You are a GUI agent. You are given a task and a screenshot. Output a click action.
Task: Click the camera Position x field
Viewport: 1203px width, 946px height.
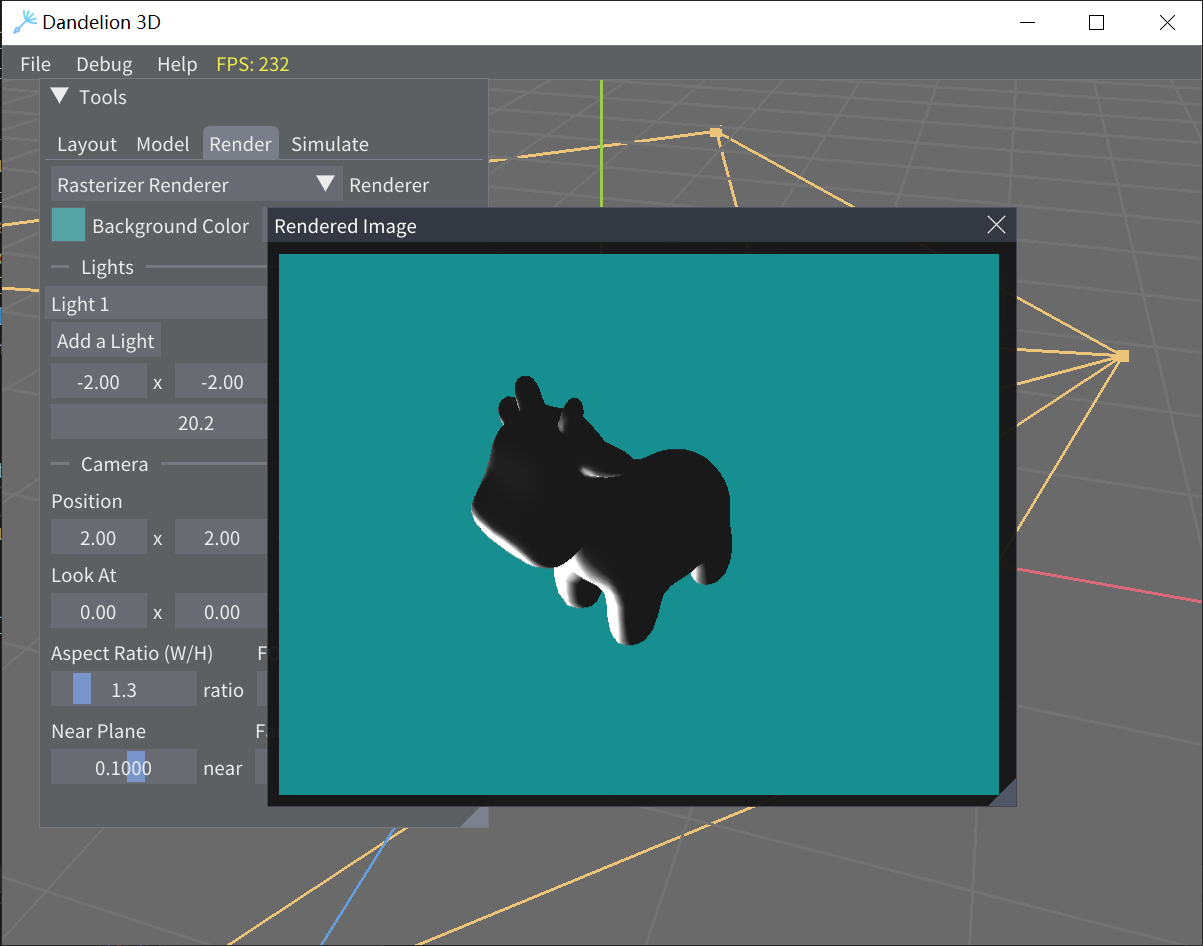pos(99,538)
